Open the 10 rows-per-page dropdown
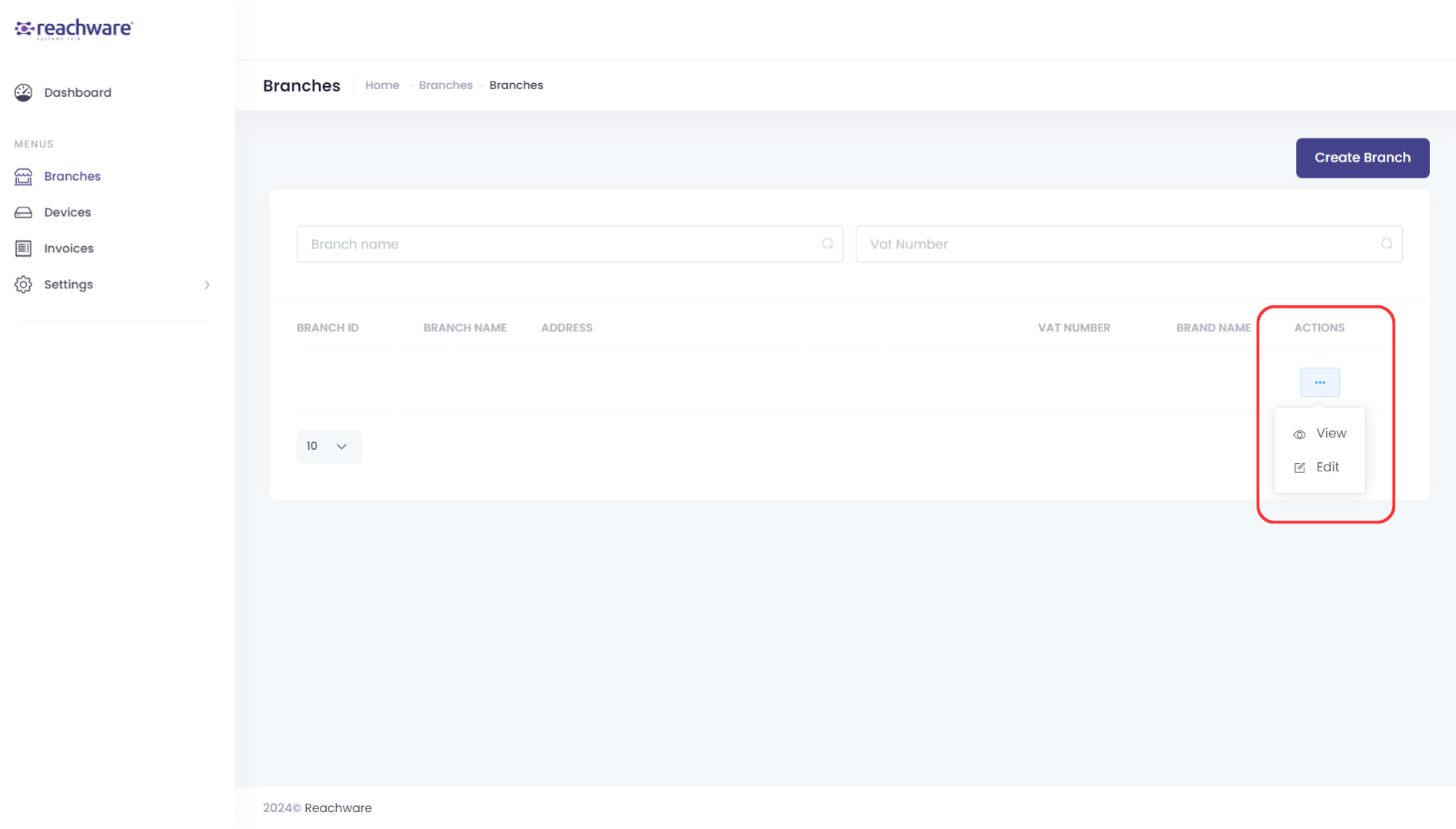The width and height of the screenshot is (1456, 829). [x=328, y=446]
